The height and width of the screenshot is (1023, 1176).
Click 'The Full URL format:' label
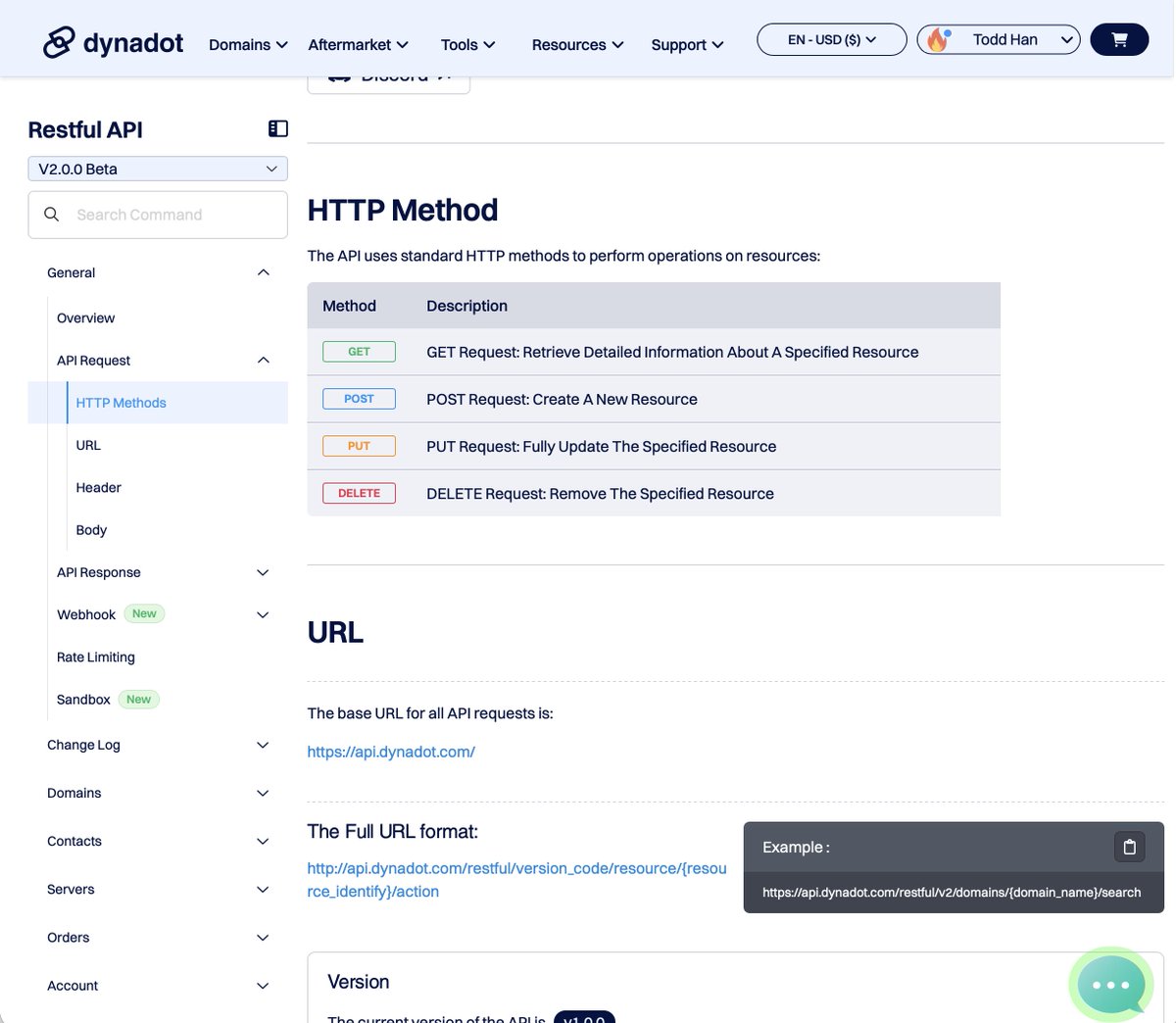(x=393, y=831)
